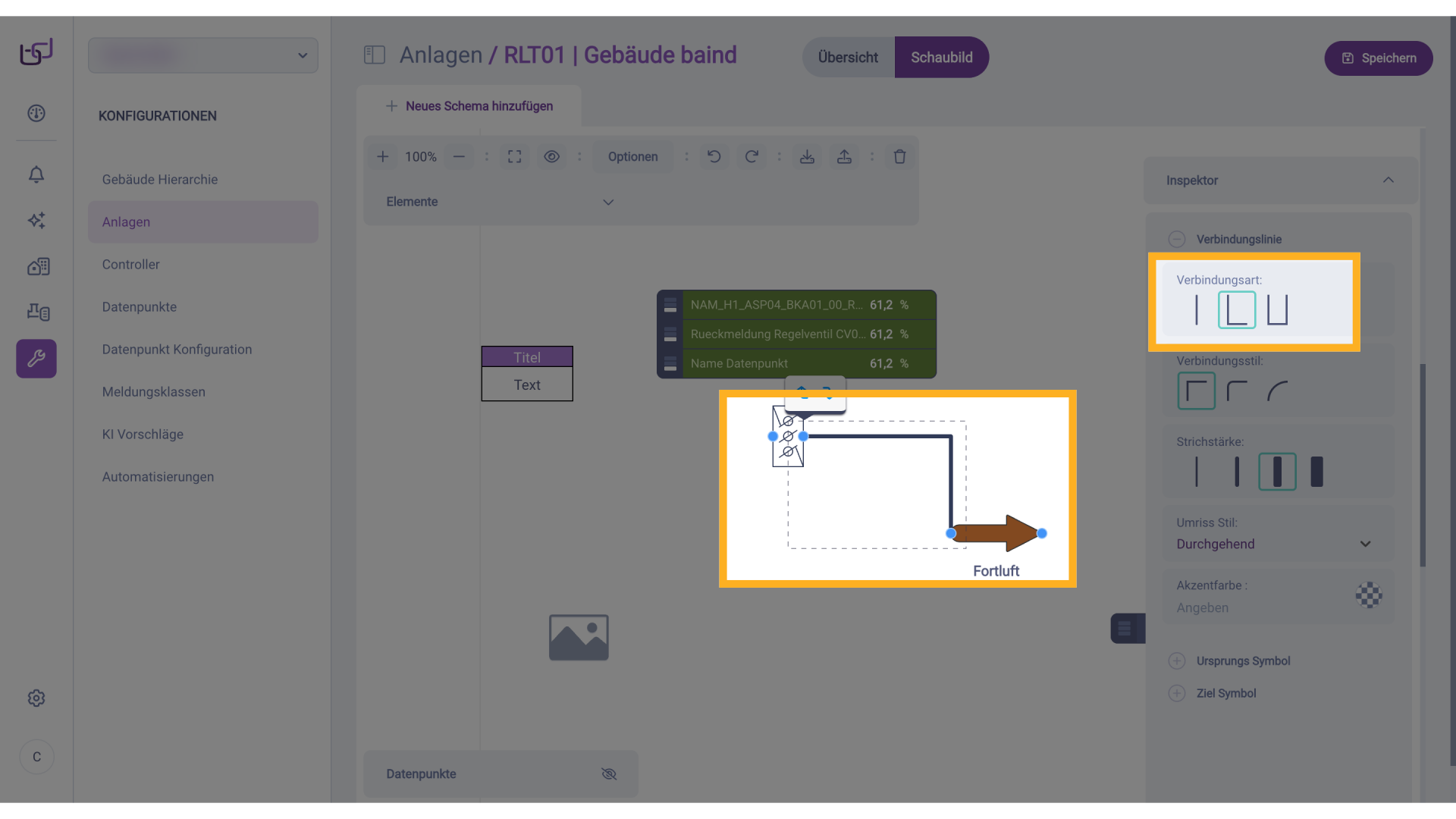The width and height of the screenshot is (1456, 819).
Task: Toggle the eye preview icon in the toolbar
Action: (x=551, y=157)
